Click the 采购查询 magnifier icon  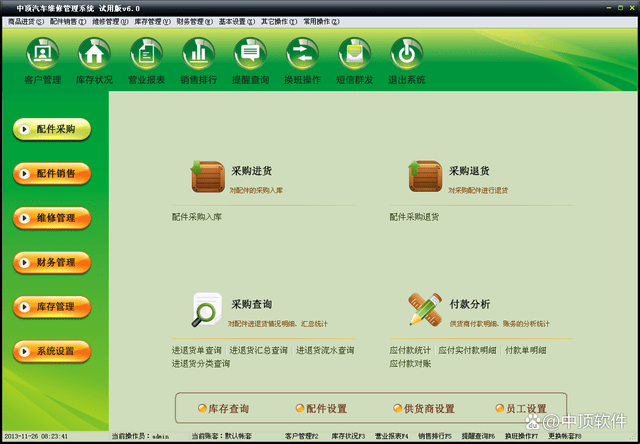pos(207,310)
